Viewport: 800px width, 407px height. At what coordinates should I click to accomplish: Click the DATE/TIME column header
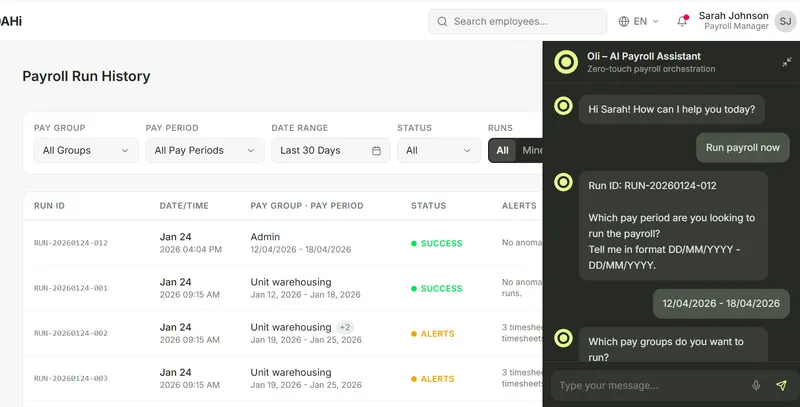184,206
